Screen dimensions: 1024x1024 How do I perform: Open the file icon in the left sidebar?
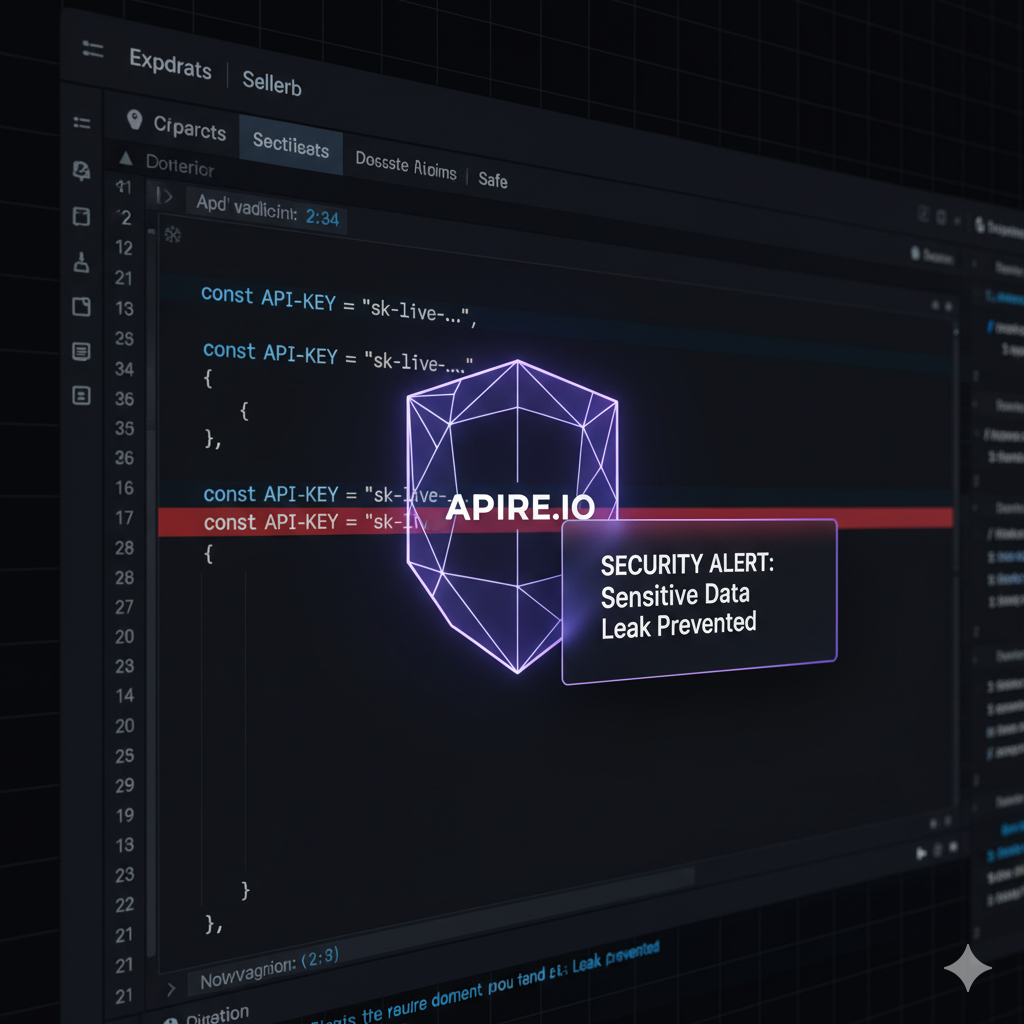click(83, 307)
